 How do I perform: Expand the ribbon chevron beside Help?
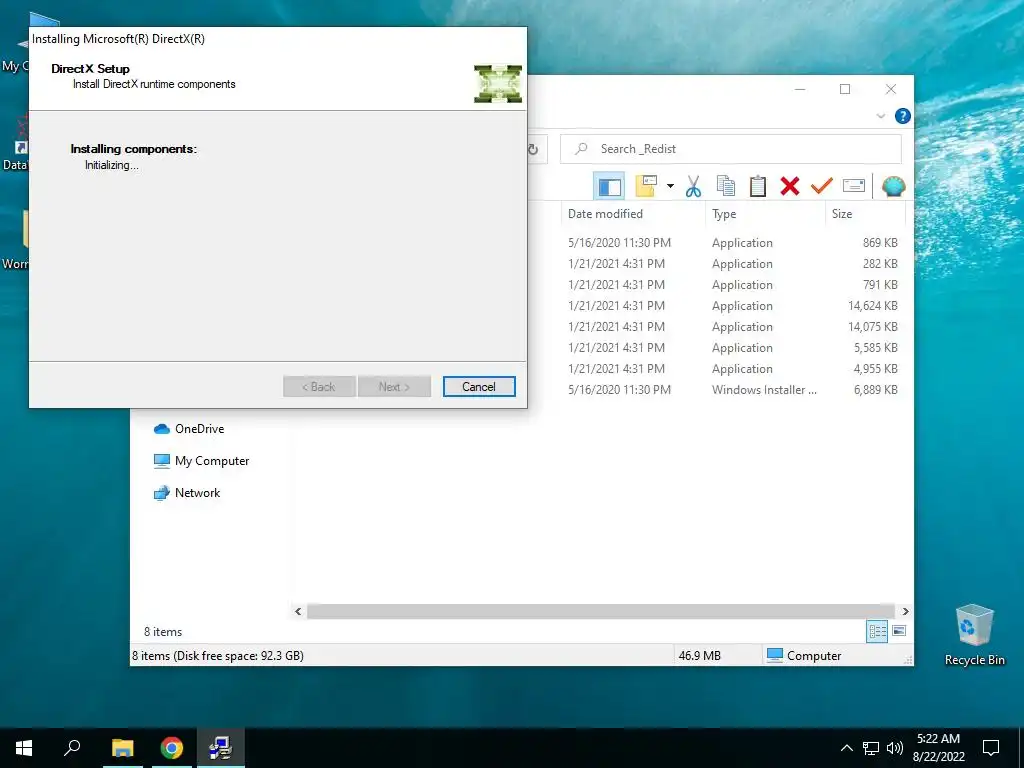click(880, 116)
